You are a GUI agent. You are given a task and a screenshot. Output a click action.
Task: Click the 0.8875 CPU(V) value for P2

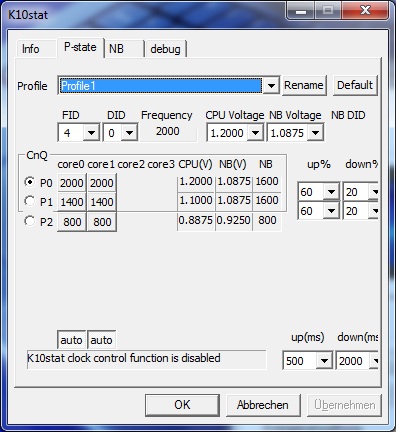click(196, 220)
